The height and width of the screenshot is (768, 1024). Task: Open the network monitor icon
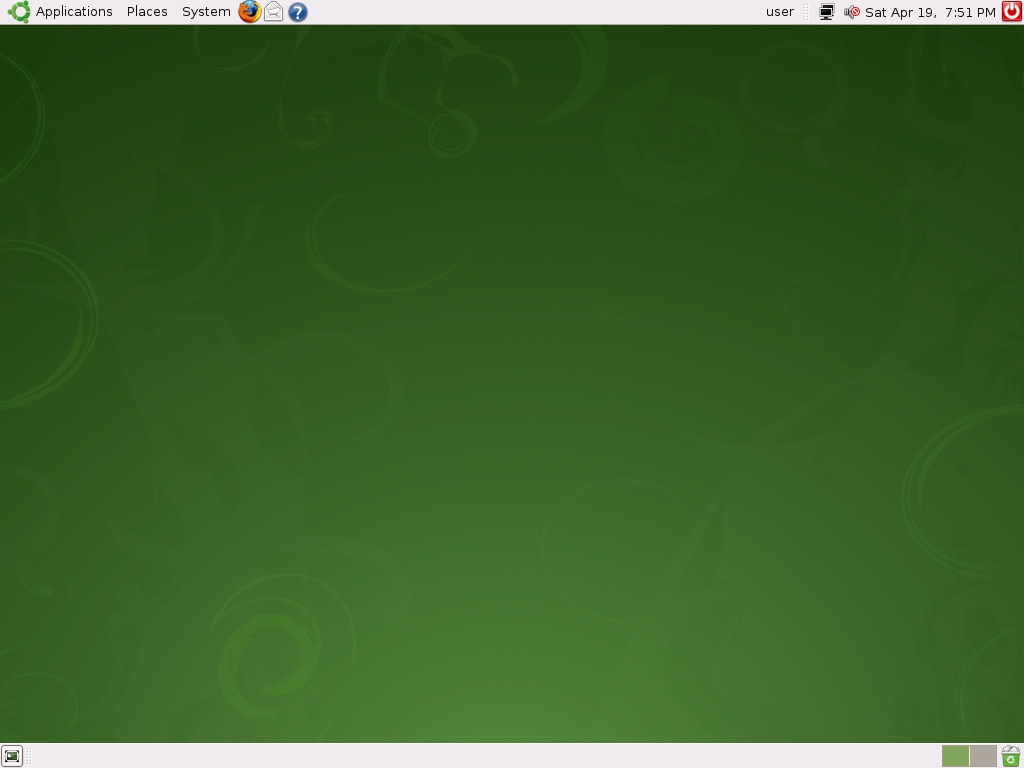(x=827, y=12)
